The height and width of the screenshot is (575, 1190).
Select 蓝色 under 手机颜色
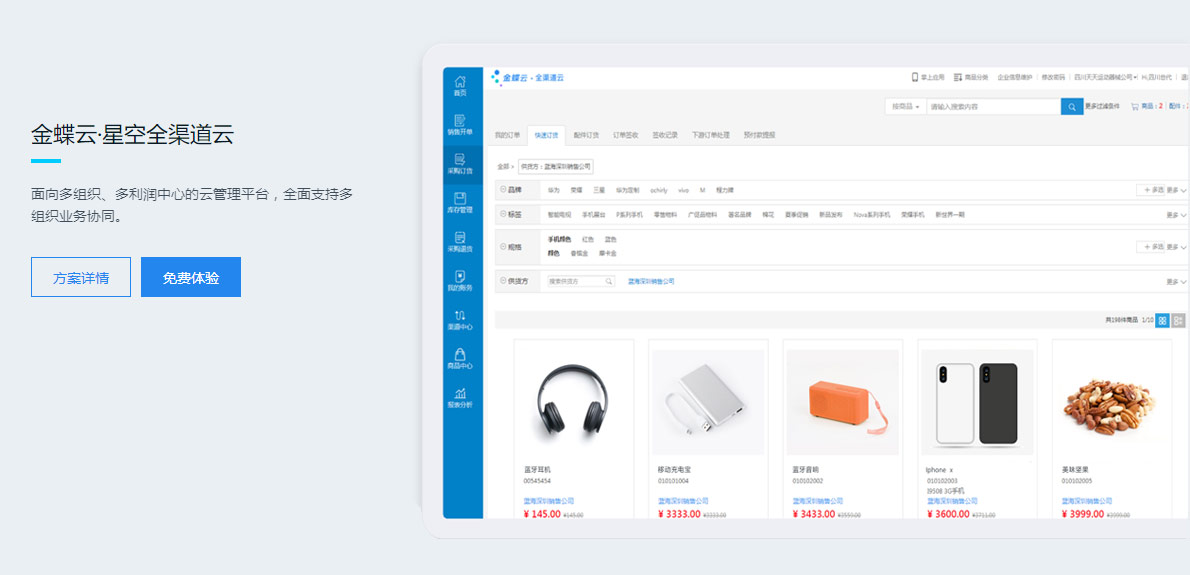(611, 240)
